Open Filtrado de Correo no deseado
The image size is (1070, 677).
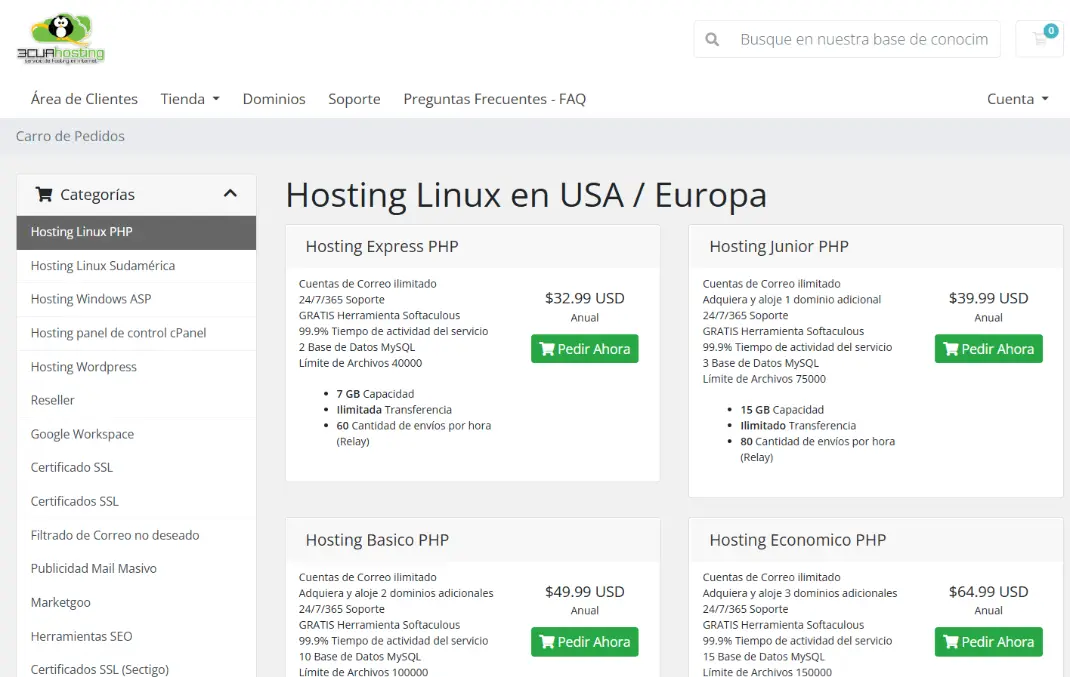136,535
